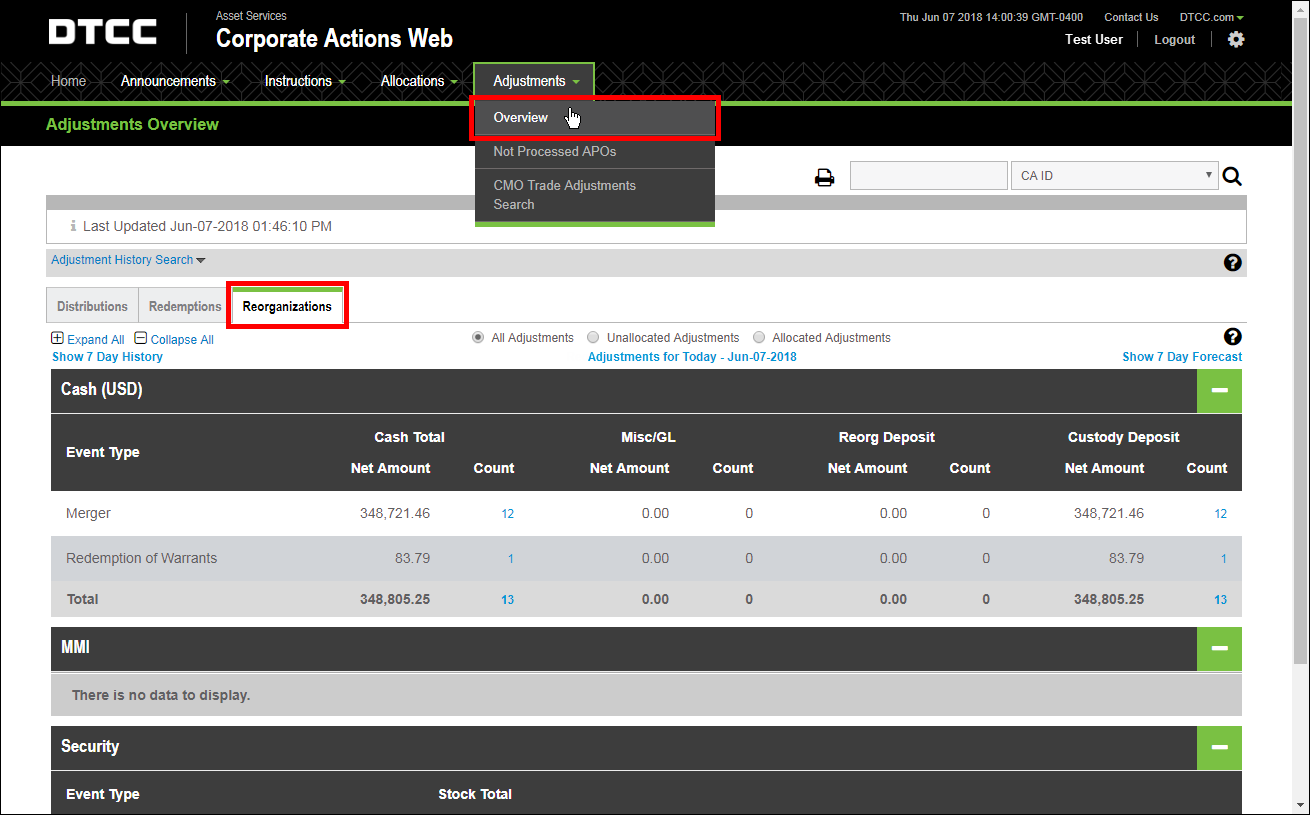The height and width of the screenshot is (815, 1310).
Task: Select the All Adjustments radio button
Action: (478, 338)
